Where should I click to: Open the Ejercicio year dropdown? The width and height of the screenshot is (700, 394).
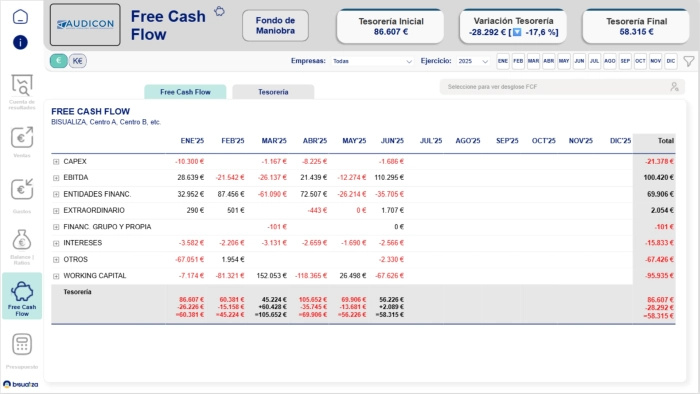click(473, 61)
